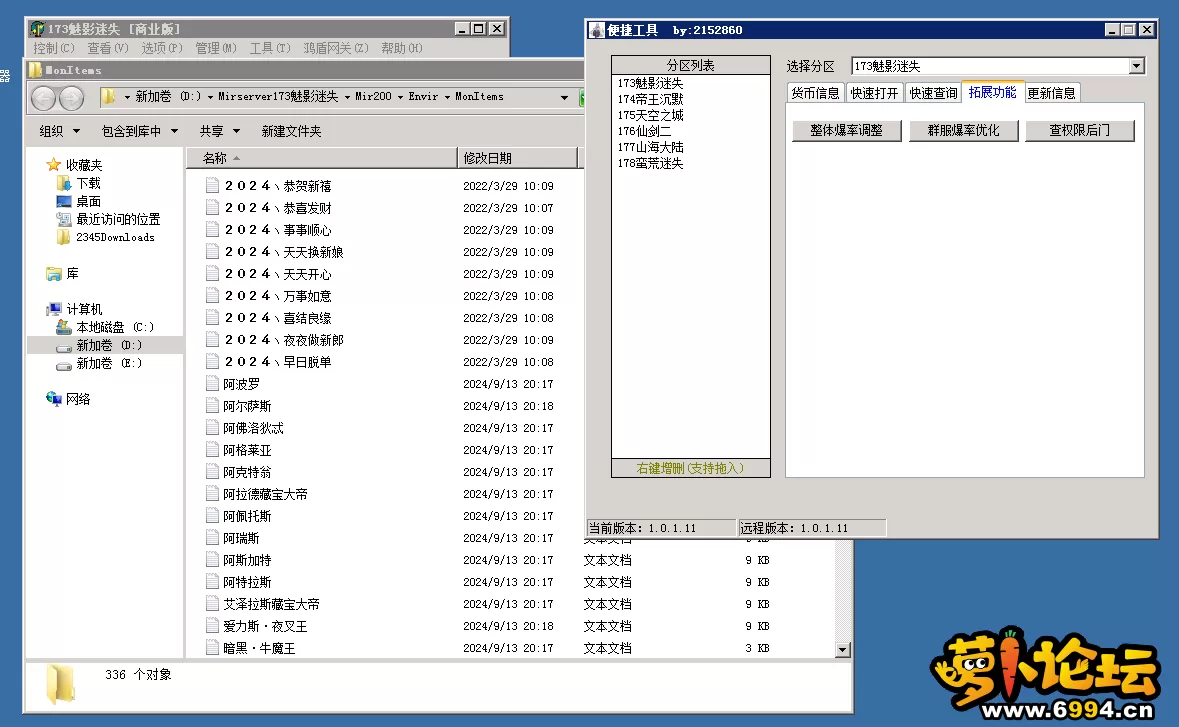Click the Forward navigation arrow in Explorer
Screen dimensions: 1179x727
click(x=71, y=98)
